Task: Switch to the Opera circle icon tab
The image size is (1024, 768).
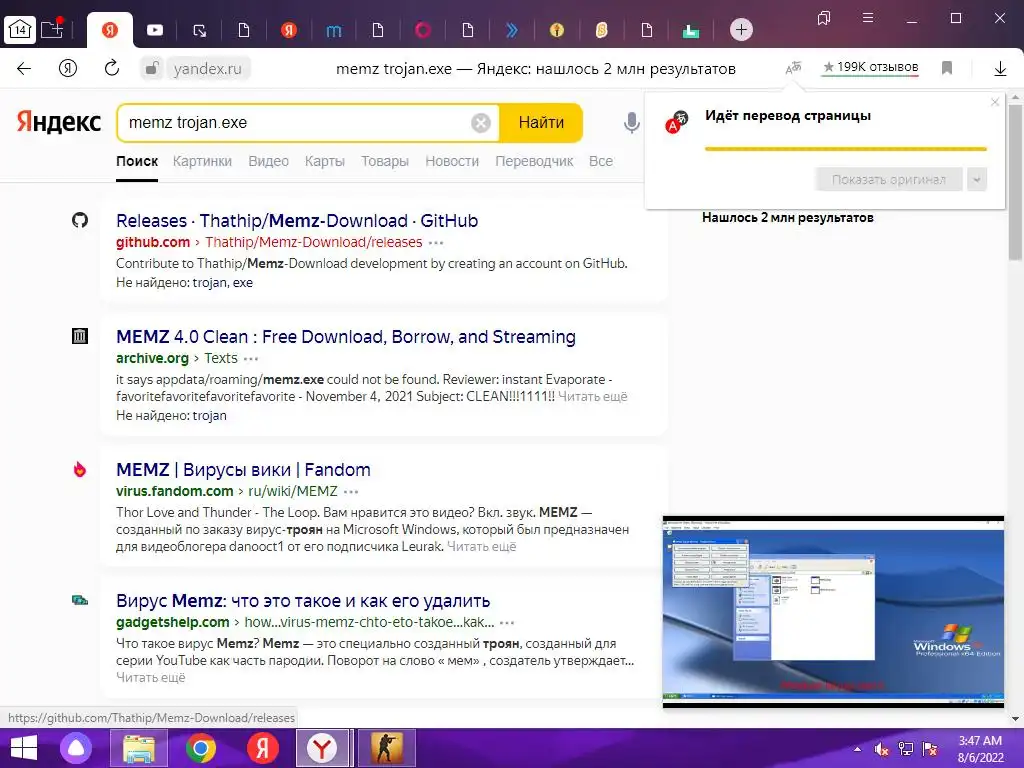Action: [423, 30]
